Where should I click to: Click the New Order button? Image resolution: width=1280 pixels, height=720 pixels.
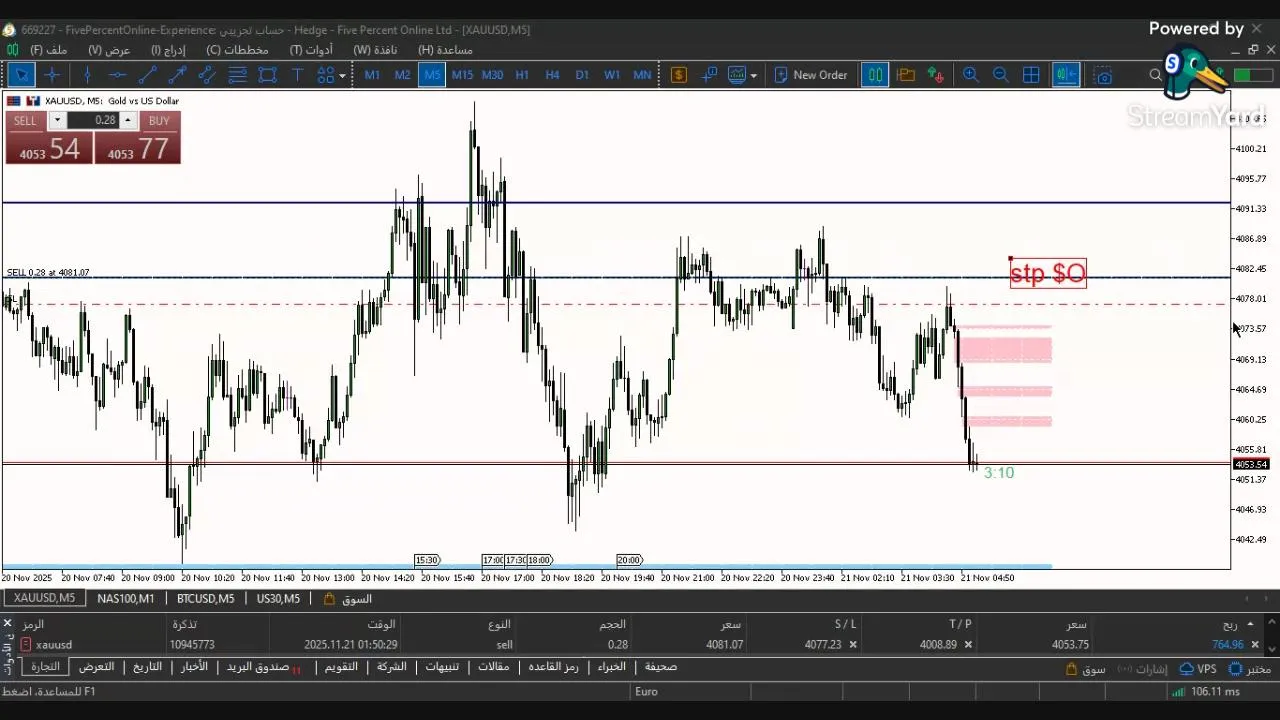[810, 75]
